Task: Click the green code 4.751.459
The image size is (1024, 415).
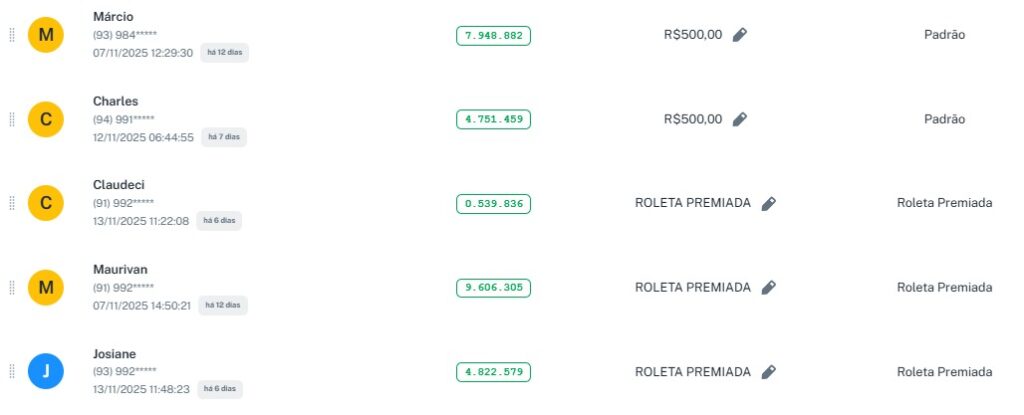Action: pos(493,119)
